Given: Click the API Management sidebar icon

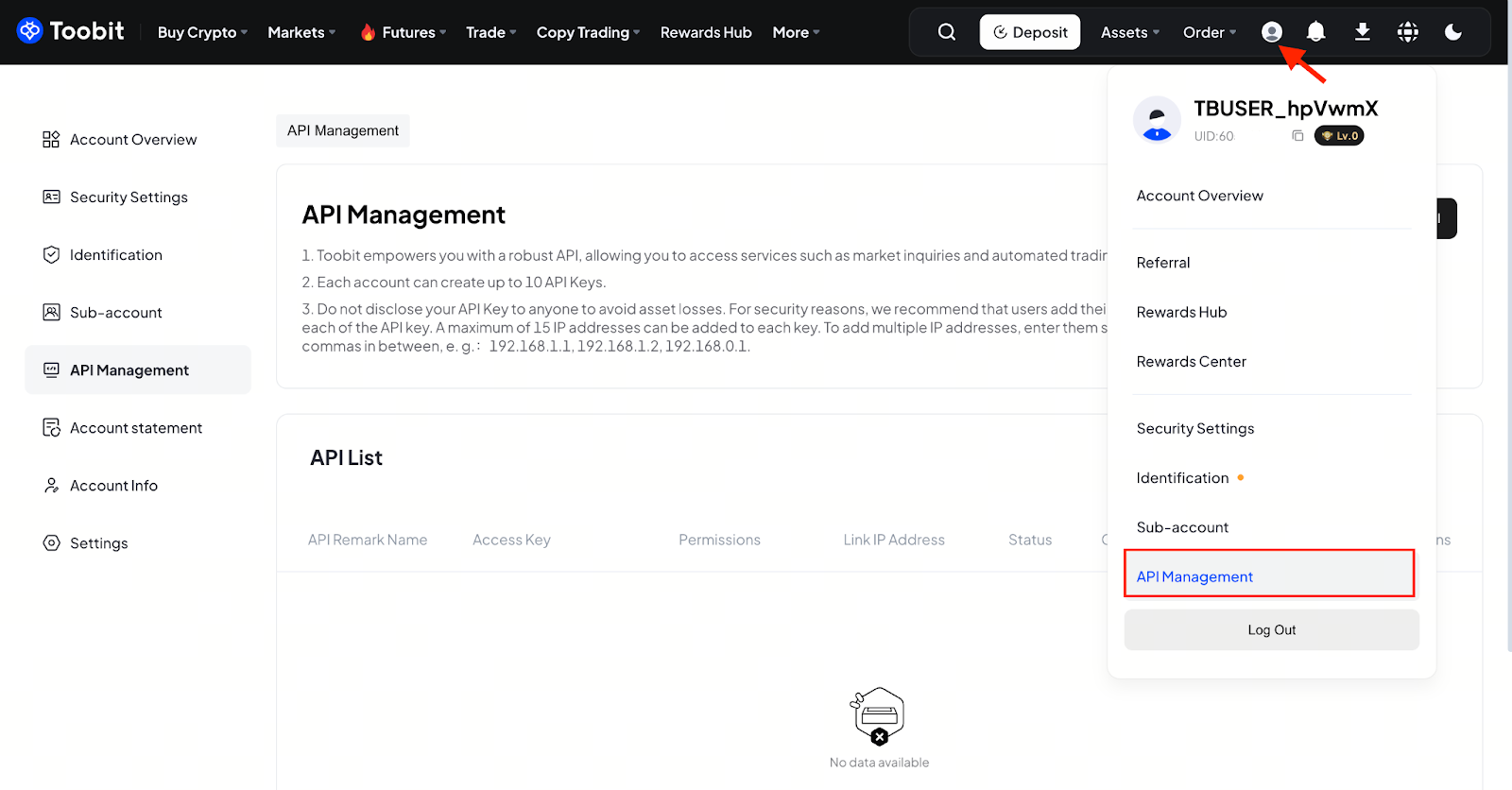Looking at the screenshot, I should (x=51, y=370).
